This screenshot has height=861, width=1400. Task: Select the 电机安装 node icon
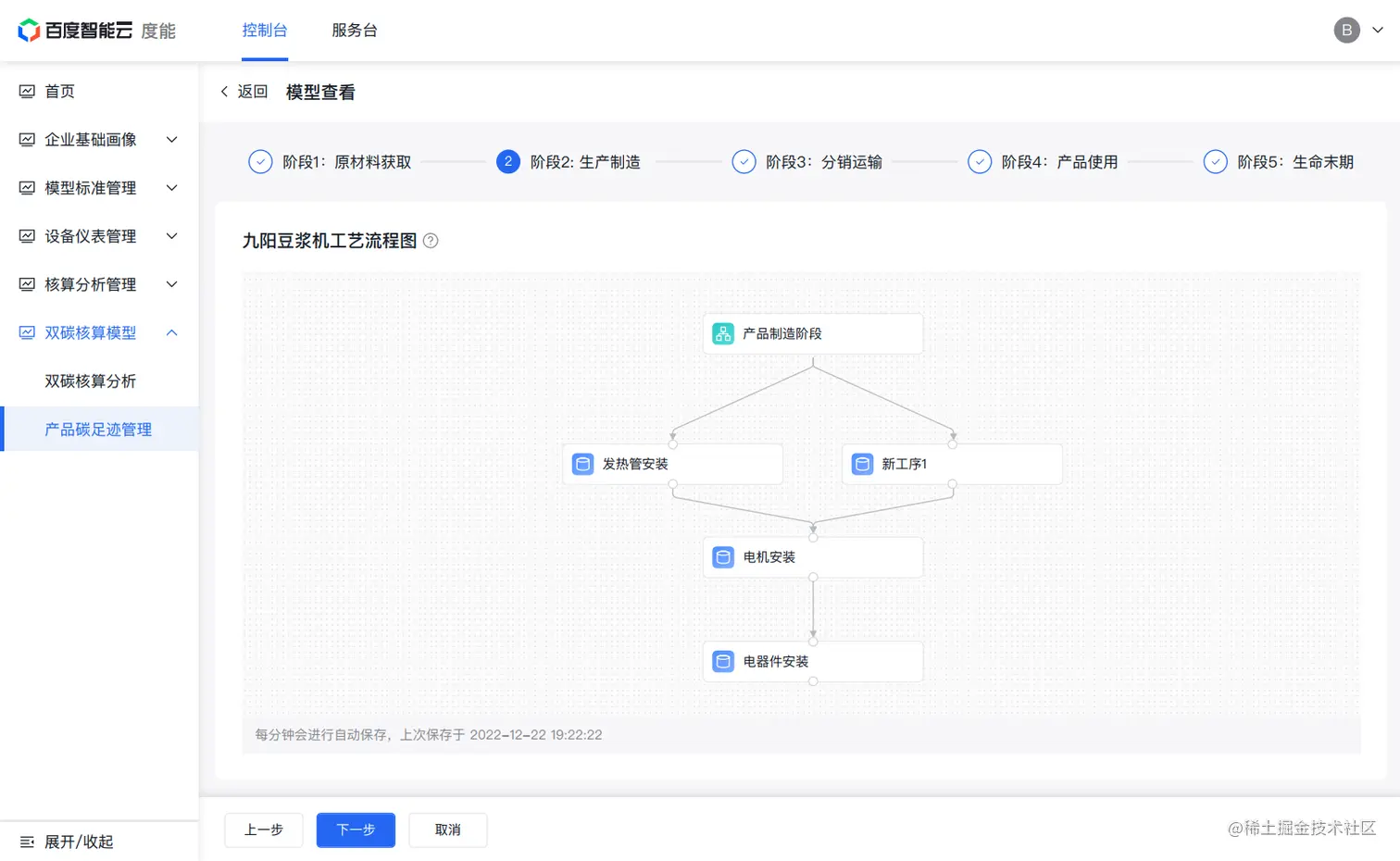pos(722,556)
